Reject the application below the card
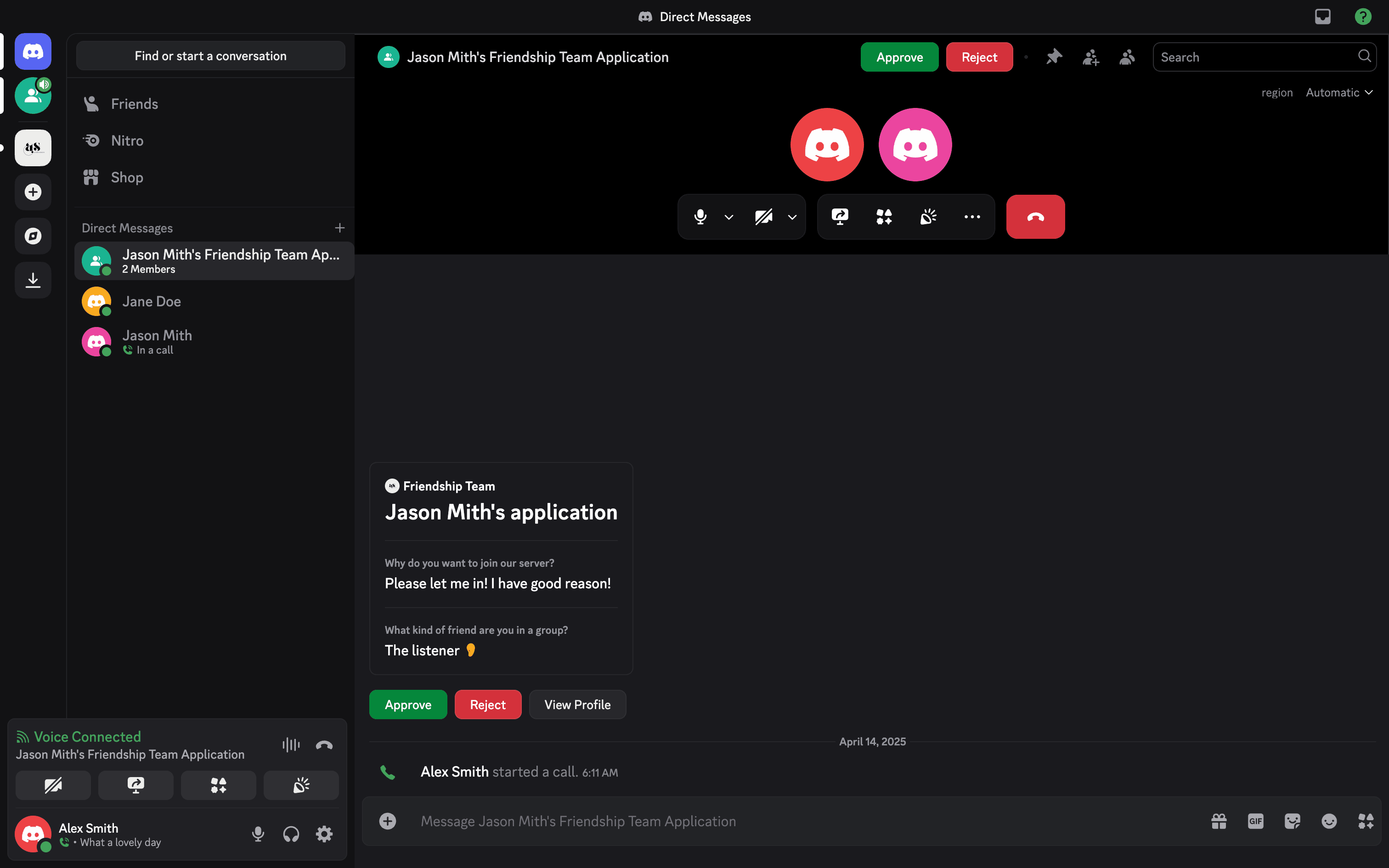Image resolution: width=1389 pixels, height=868 pixels. click(487, 705)
